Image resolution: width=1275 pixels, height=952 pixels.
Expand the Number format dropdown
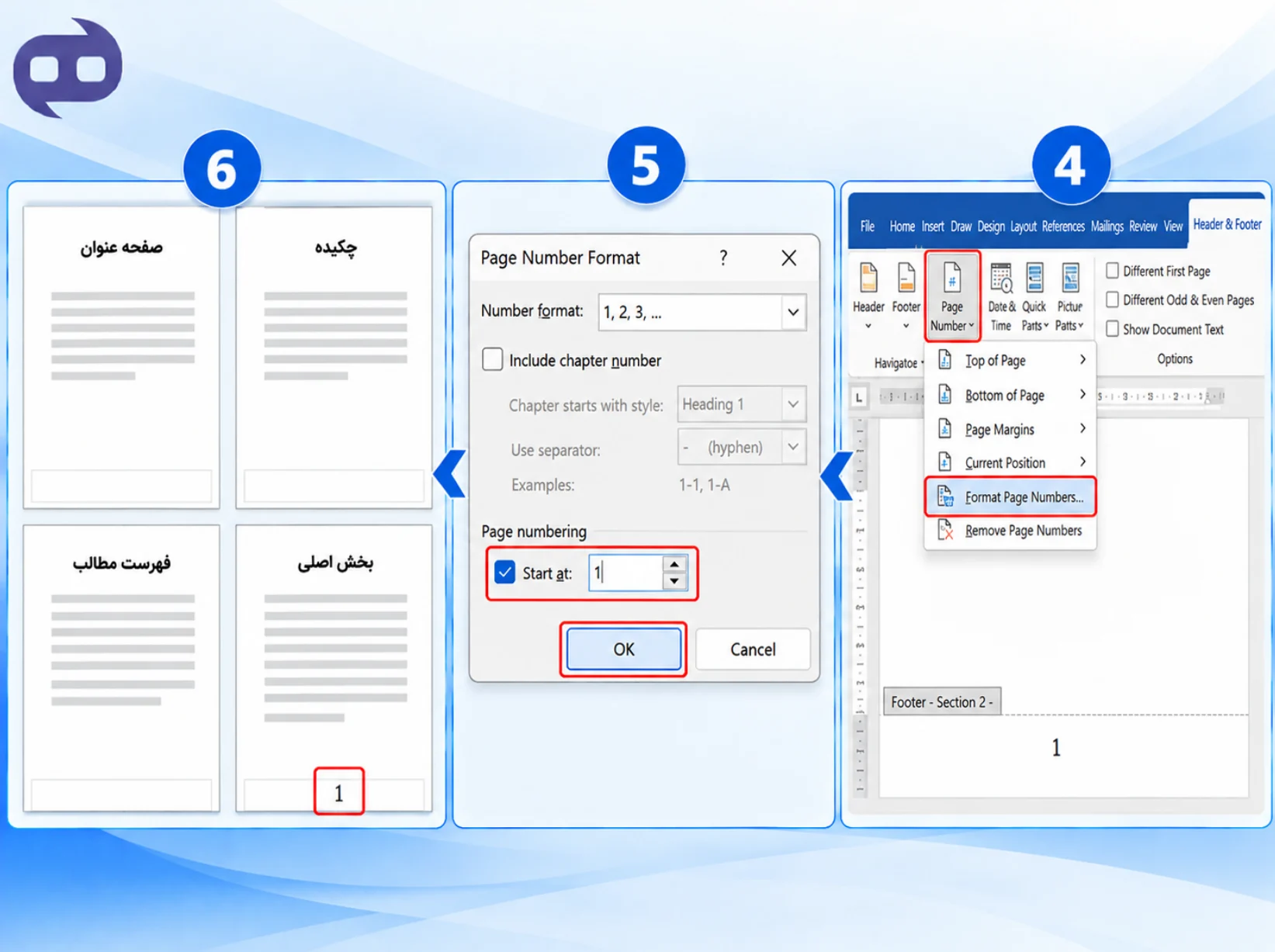[x=793, y=313]
